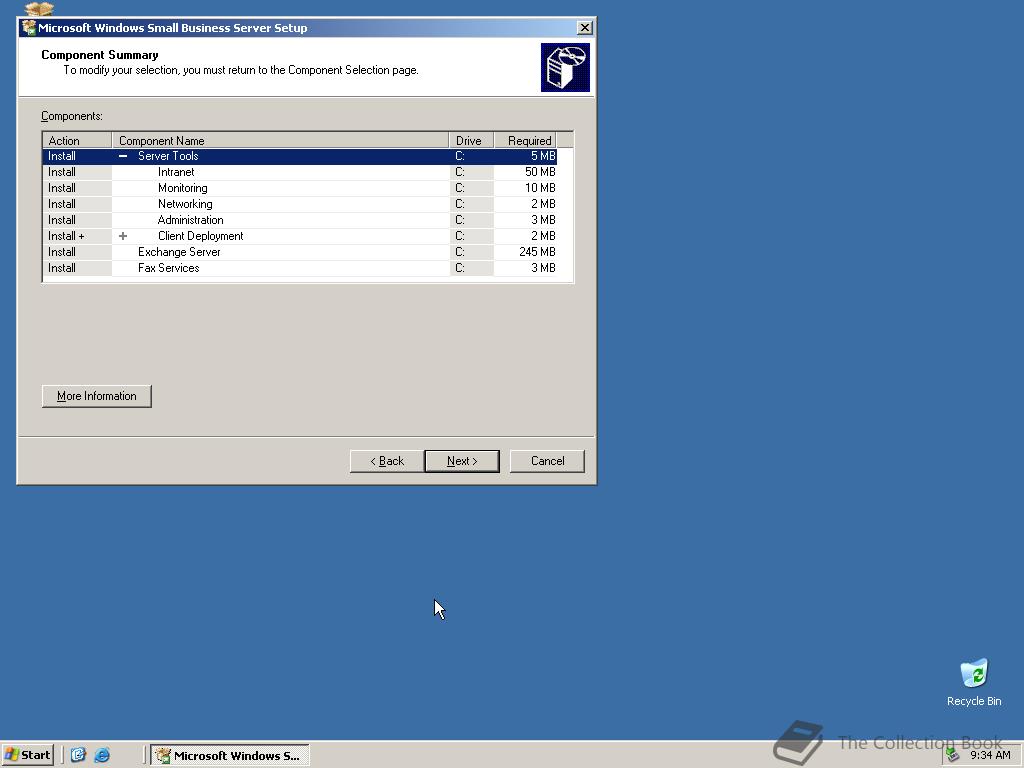Click the 10 MB required value
1024x768 pixels.
pos(540,188)
